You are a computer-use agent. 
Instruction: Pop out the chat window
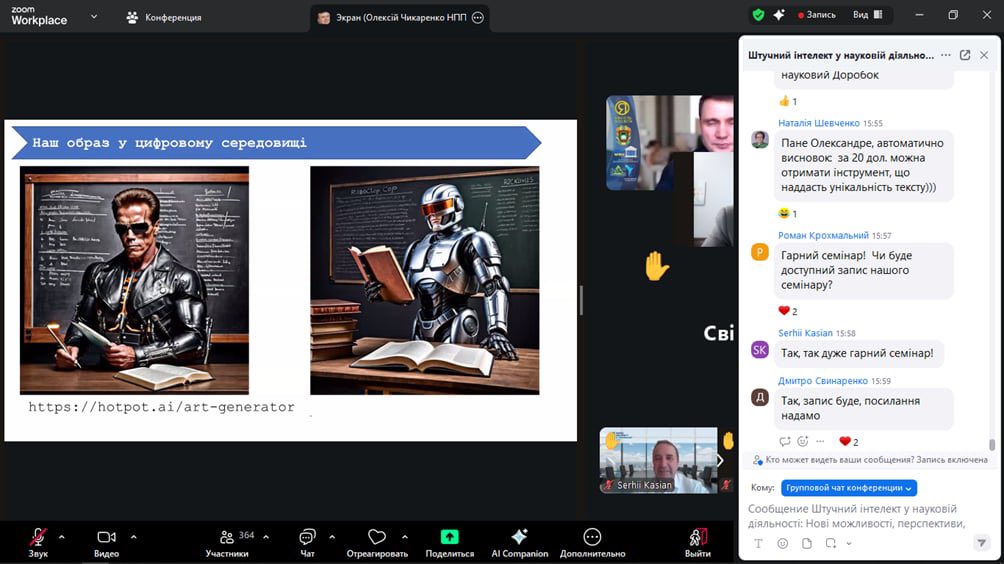(x=965, y=55)
